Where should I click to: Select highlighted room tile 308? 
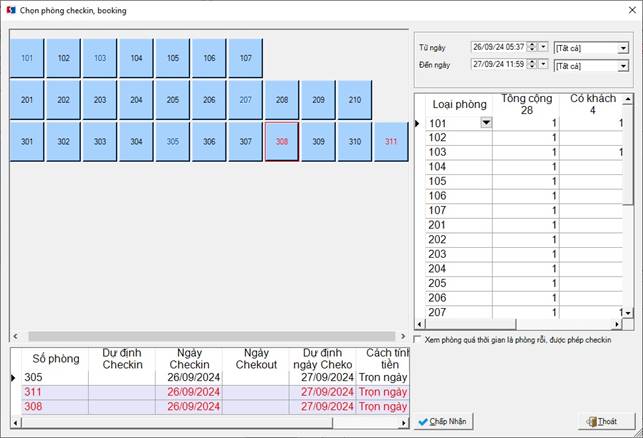282,141
